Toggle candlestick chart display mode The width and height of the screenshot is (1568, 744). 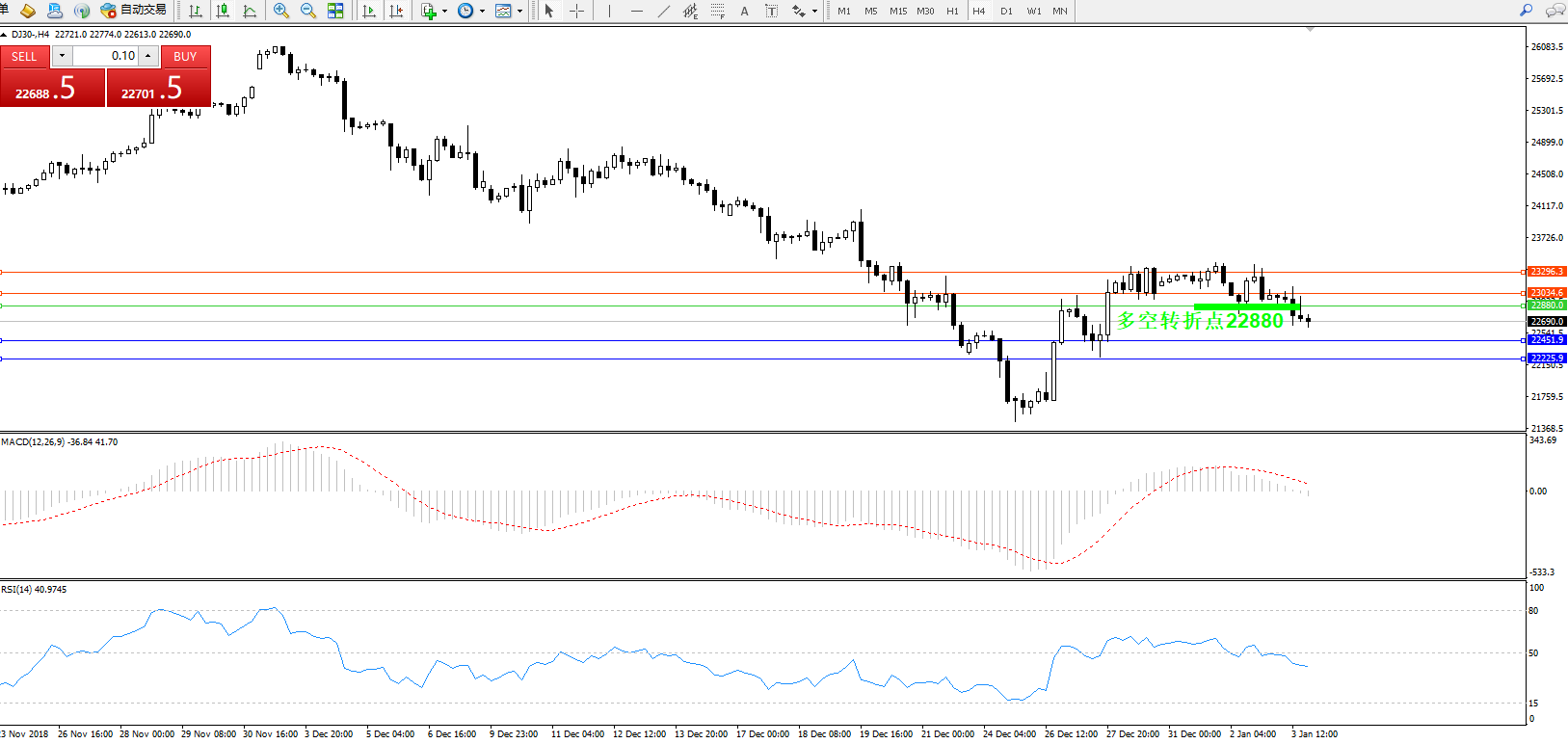pyautogui.click(x=223, y=11)
